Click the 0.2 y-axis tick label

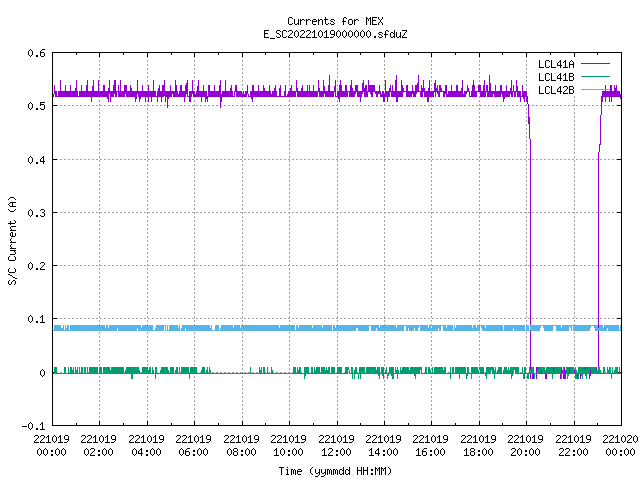tap(36, 266)
